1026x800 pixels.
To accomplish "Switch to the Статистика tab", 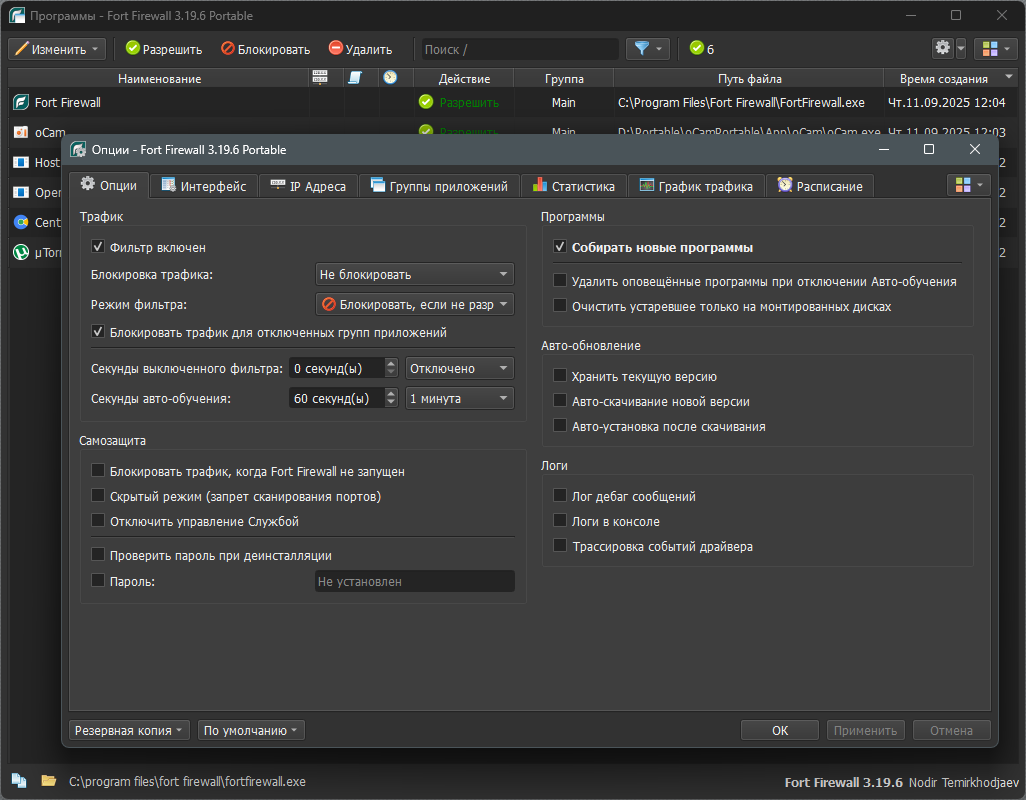I will click(x=574, y=186).
